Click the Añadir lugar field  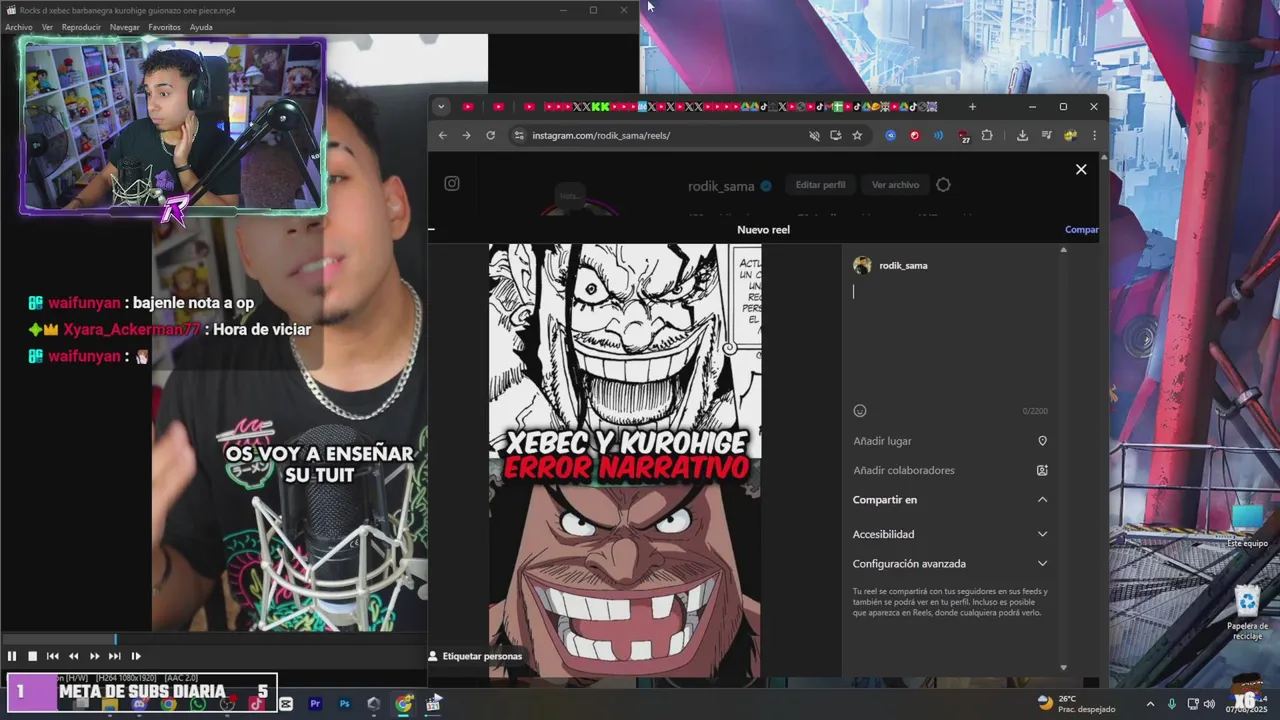pyautogui.click(x=950, y=441)
